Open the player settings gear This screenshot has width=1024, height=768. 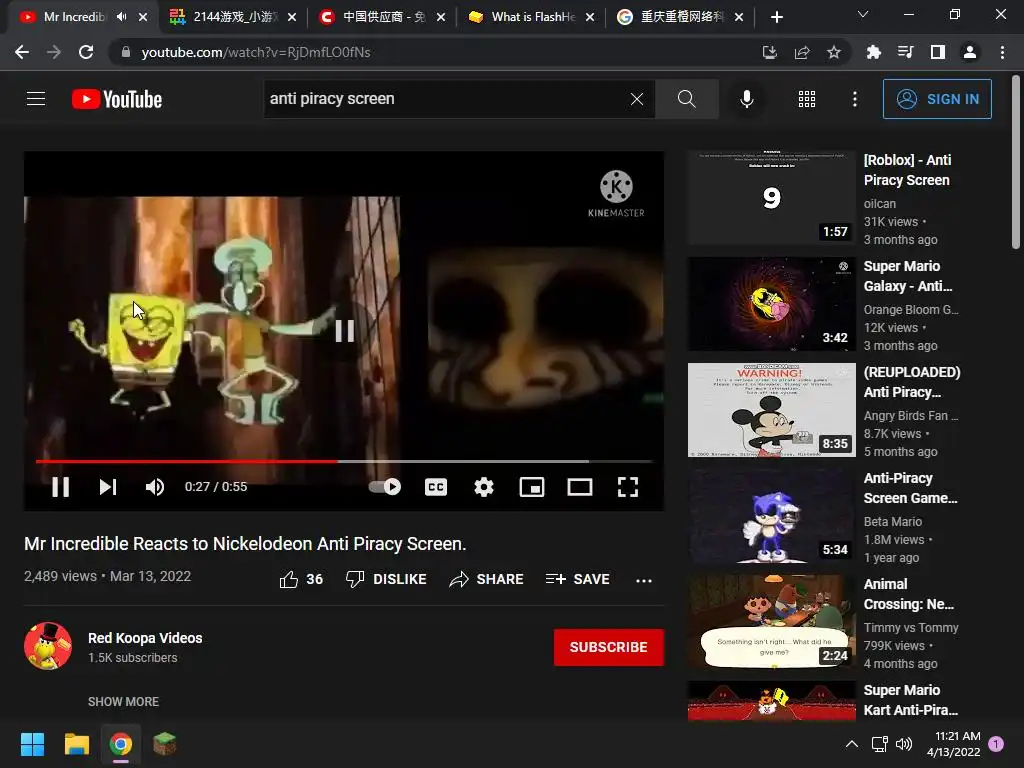(x=484, y=487)
